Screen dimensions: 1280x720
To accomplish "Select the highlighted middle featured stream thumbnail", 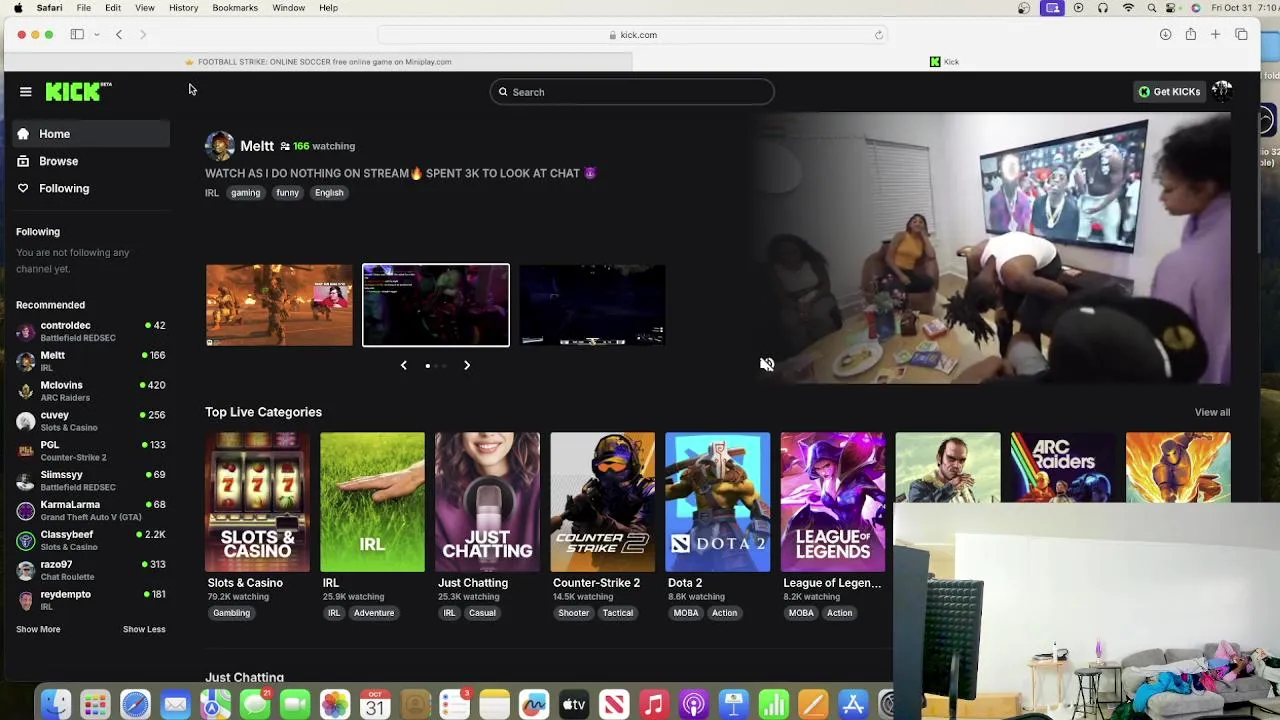I will (436, 305).
